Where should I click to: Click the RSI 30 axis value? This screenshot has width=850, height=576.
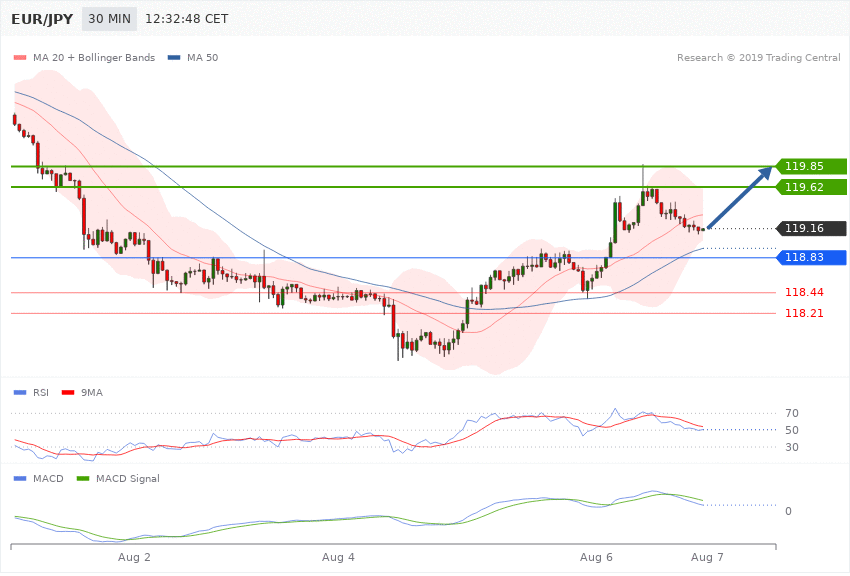[x=791, y=448]
